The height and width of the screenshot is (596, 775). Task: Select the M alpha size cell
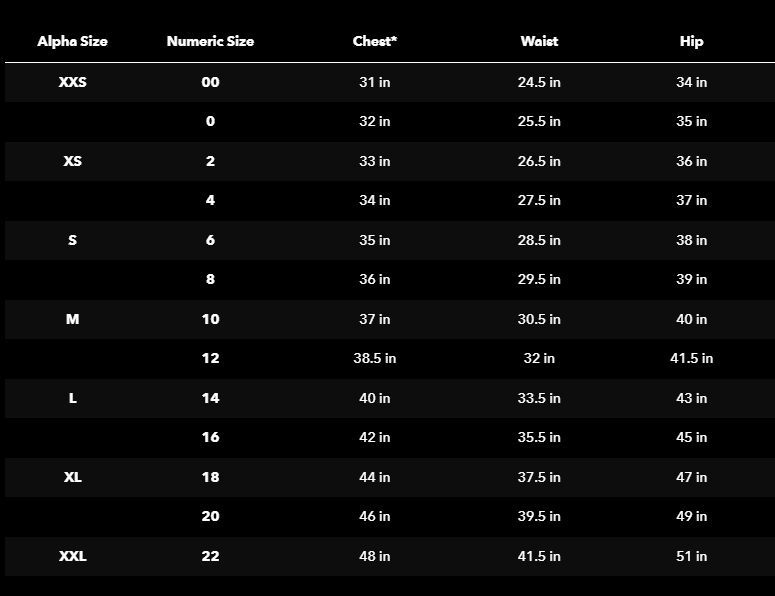point(72,319)
